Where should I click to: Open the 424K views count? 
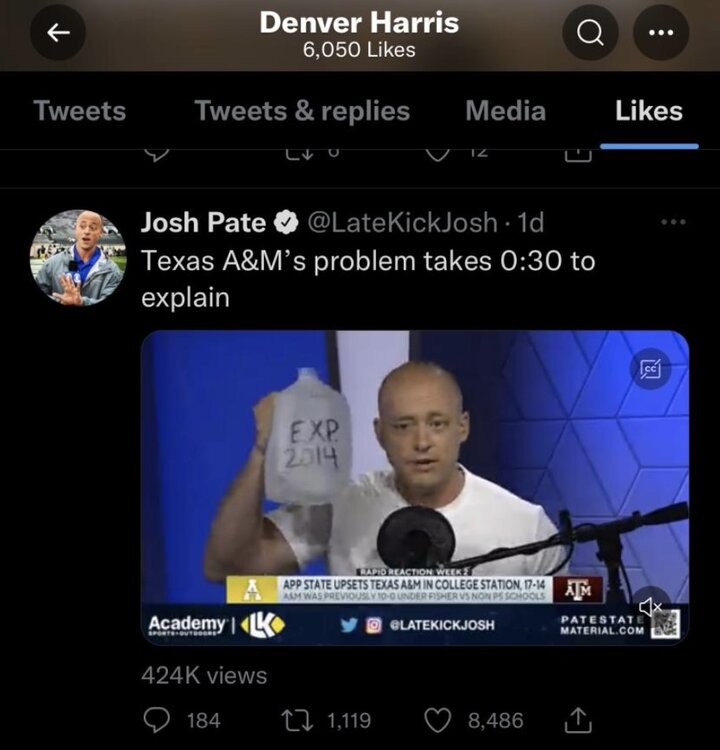click(x=204, y=676)
